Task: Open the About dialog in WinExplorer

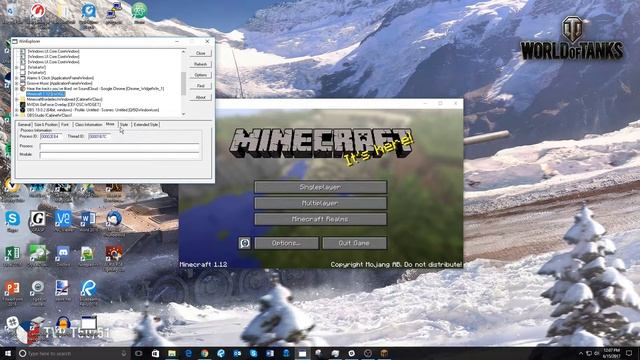Action: (200, 97)
